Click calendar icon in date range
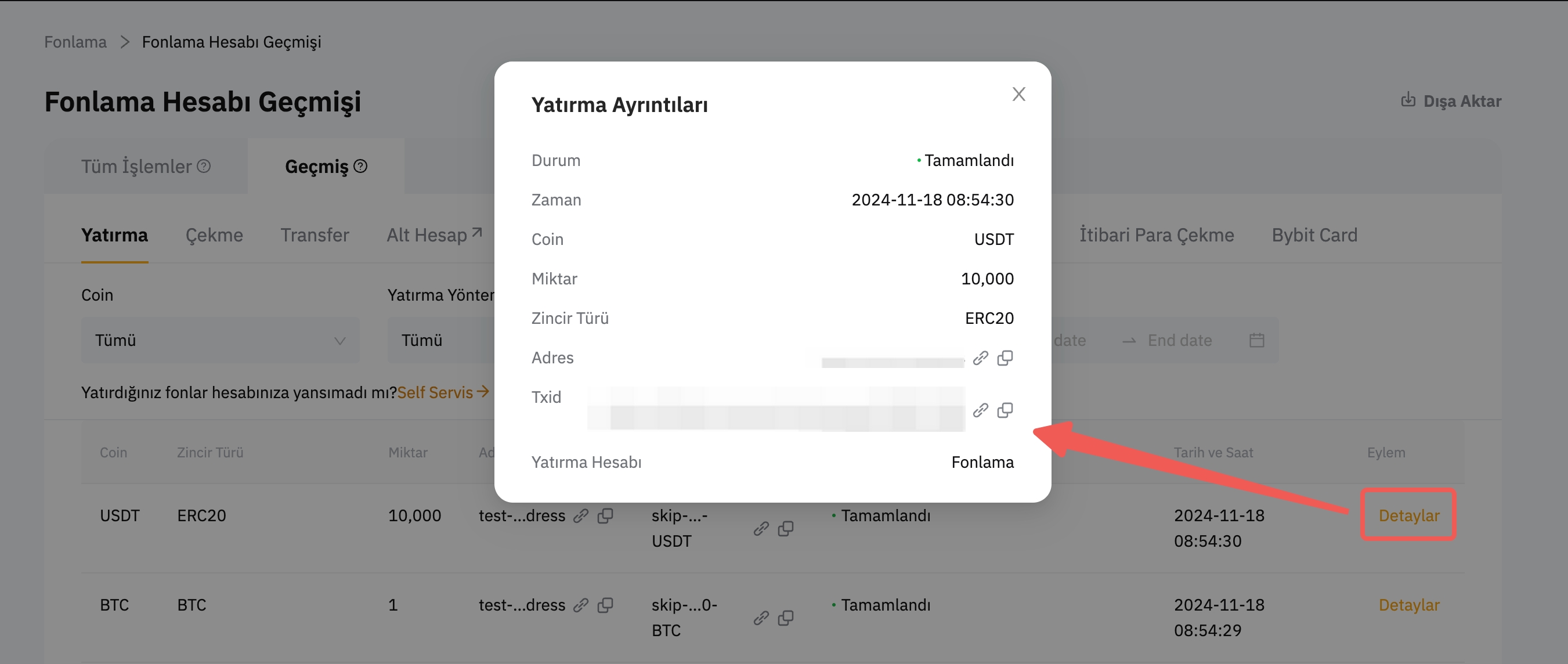The image size is (1568, 664). pos(1256,340)
